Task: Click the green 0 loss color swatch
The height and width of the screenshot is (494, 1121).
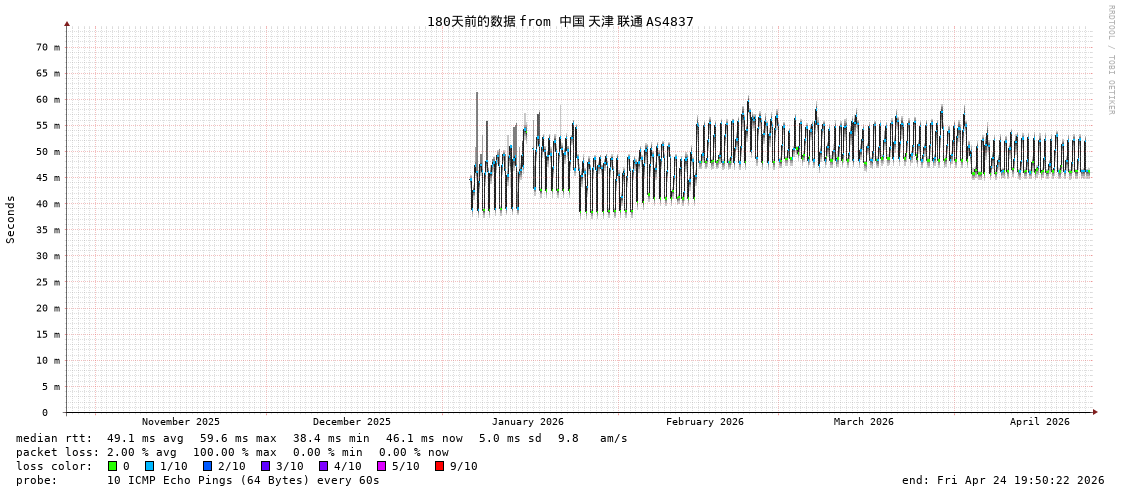Action: pos(113,466)
